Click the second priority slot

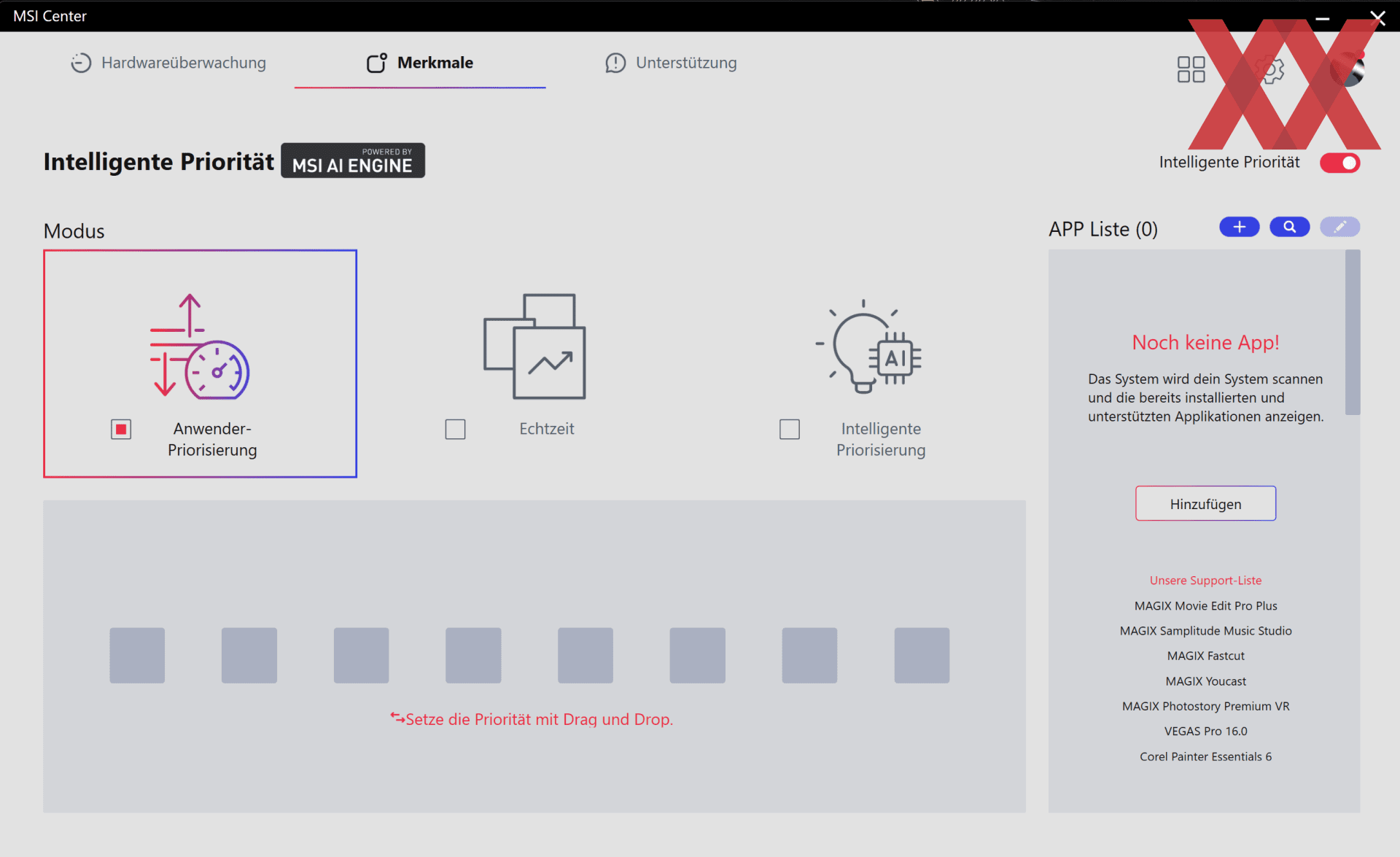249,655
